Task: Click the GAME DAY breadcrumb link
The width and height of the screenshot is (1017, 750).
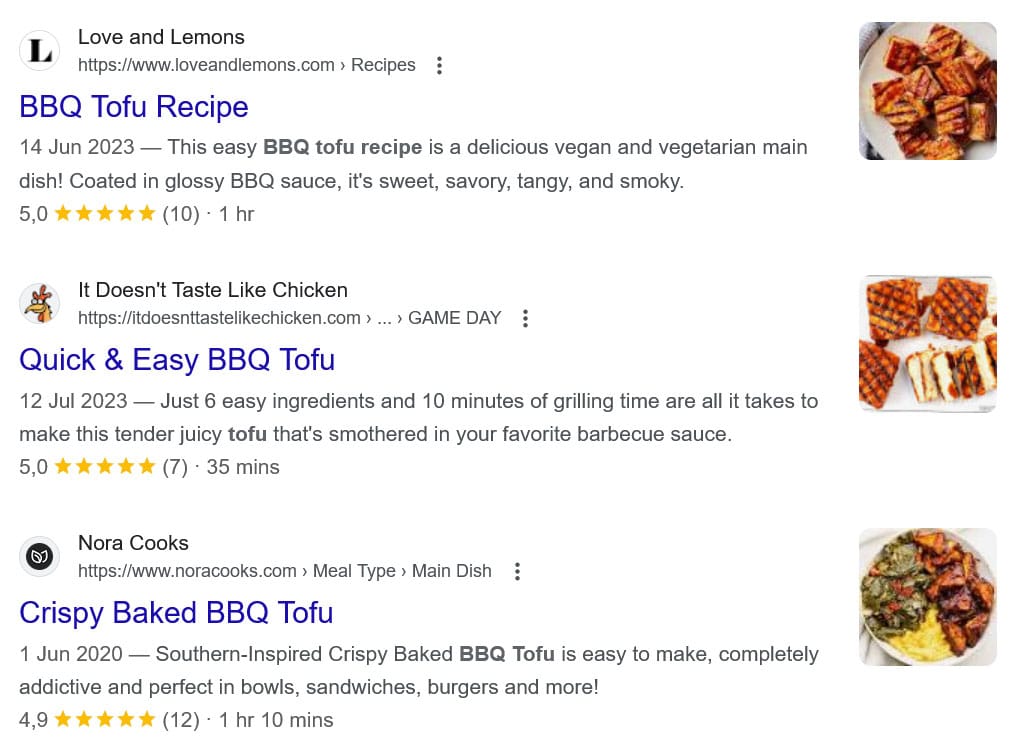Action: [455, 318]
